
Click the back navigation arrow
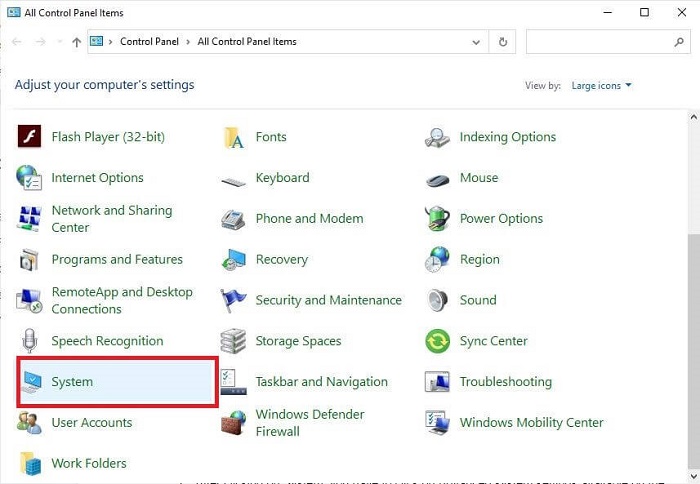[x=17, y=42]
